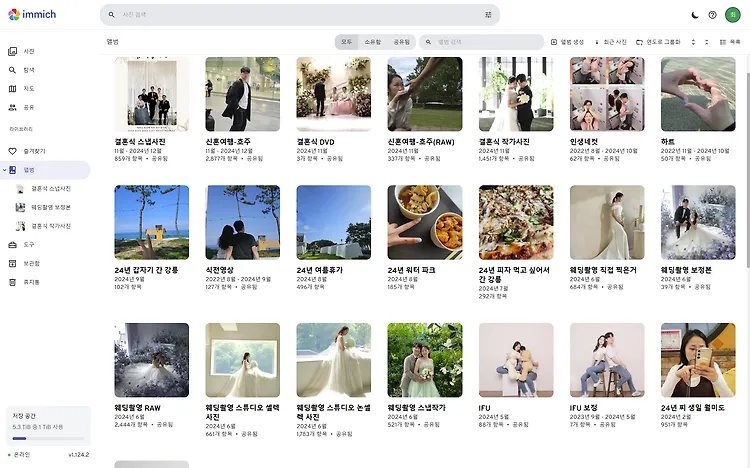Open 도구 (Utilities) in the sidebar
750x468 pixels.
29,244
